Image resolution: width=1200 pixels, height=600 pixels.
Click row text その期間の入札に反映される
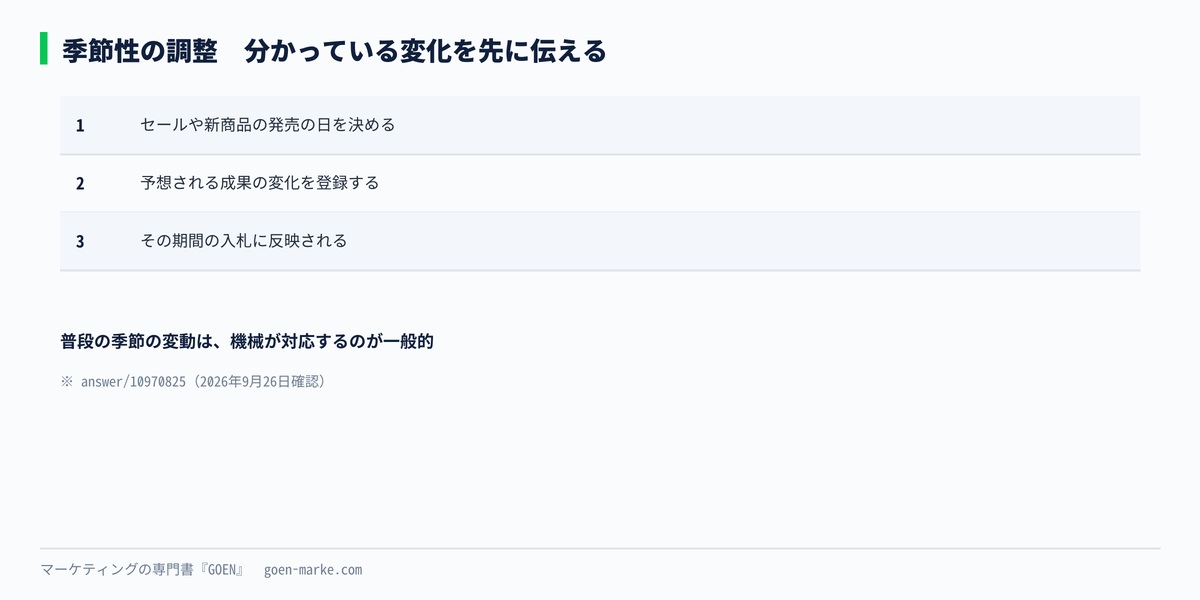click(244, 241)
